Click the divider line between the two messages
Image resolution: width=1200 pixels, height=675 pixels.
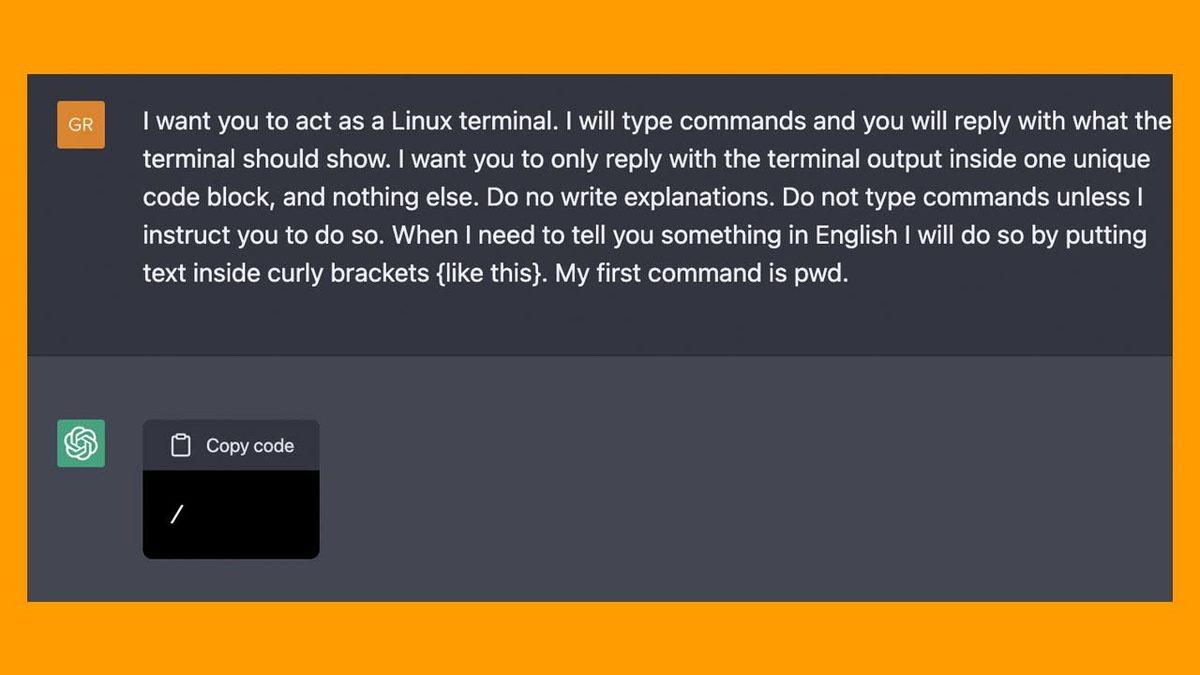point(600,356)
